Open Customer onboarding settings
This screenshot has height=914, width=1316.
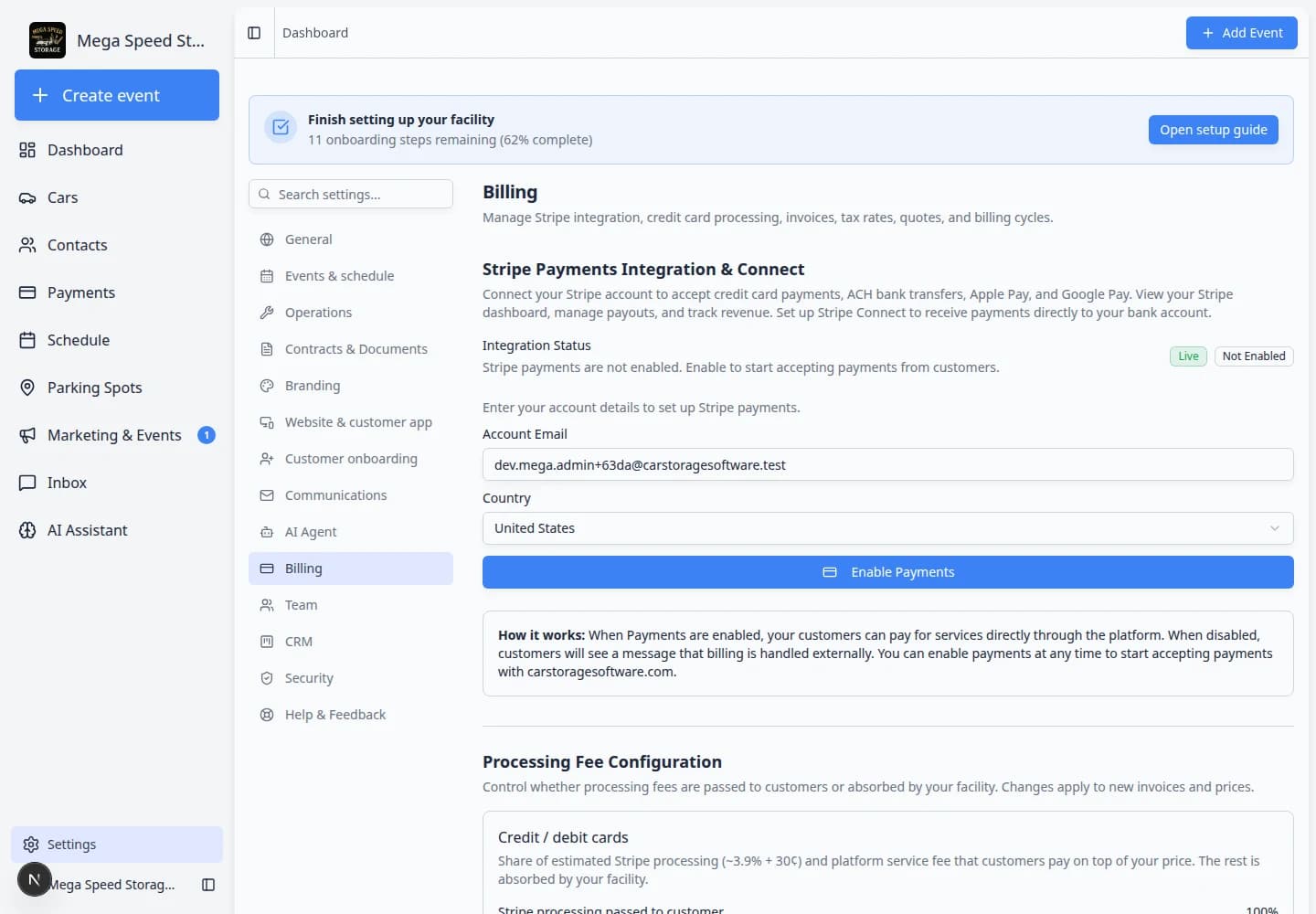click(x=351, y=459)
